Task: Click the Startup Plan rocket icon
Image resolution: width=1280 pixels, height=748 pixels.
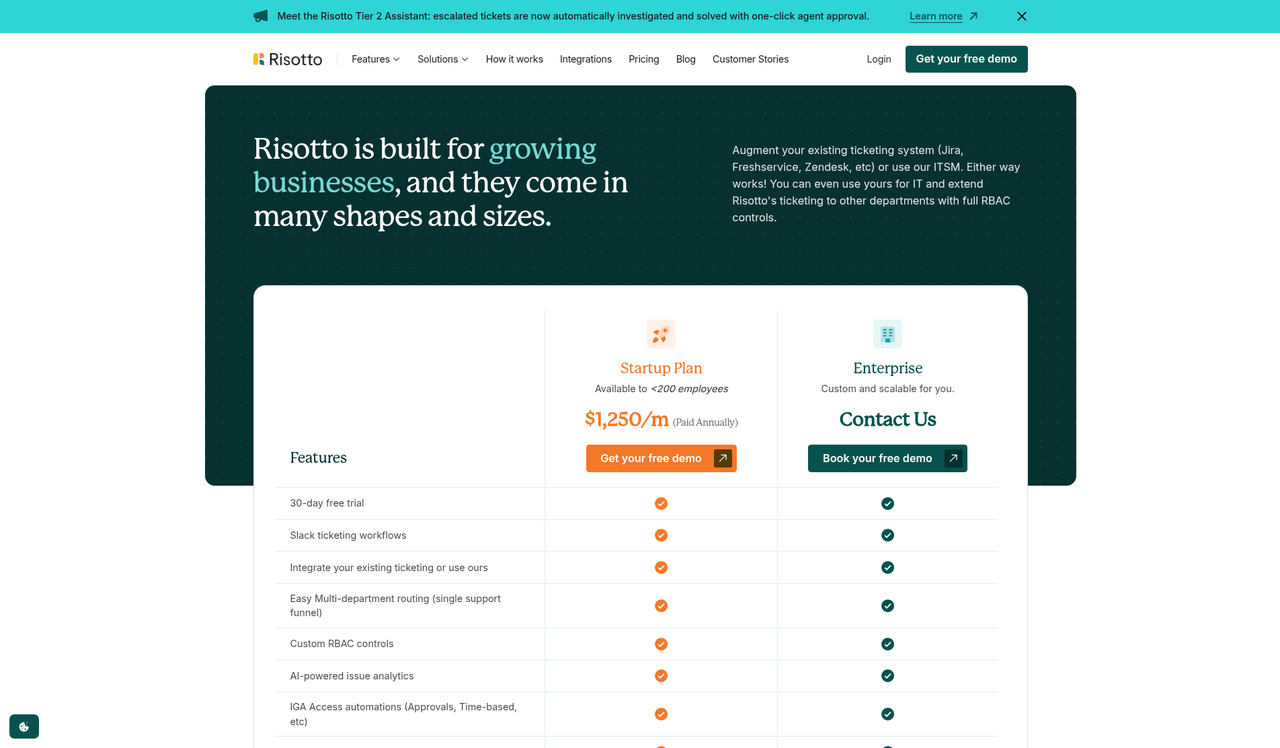Action: click(661, 334)
